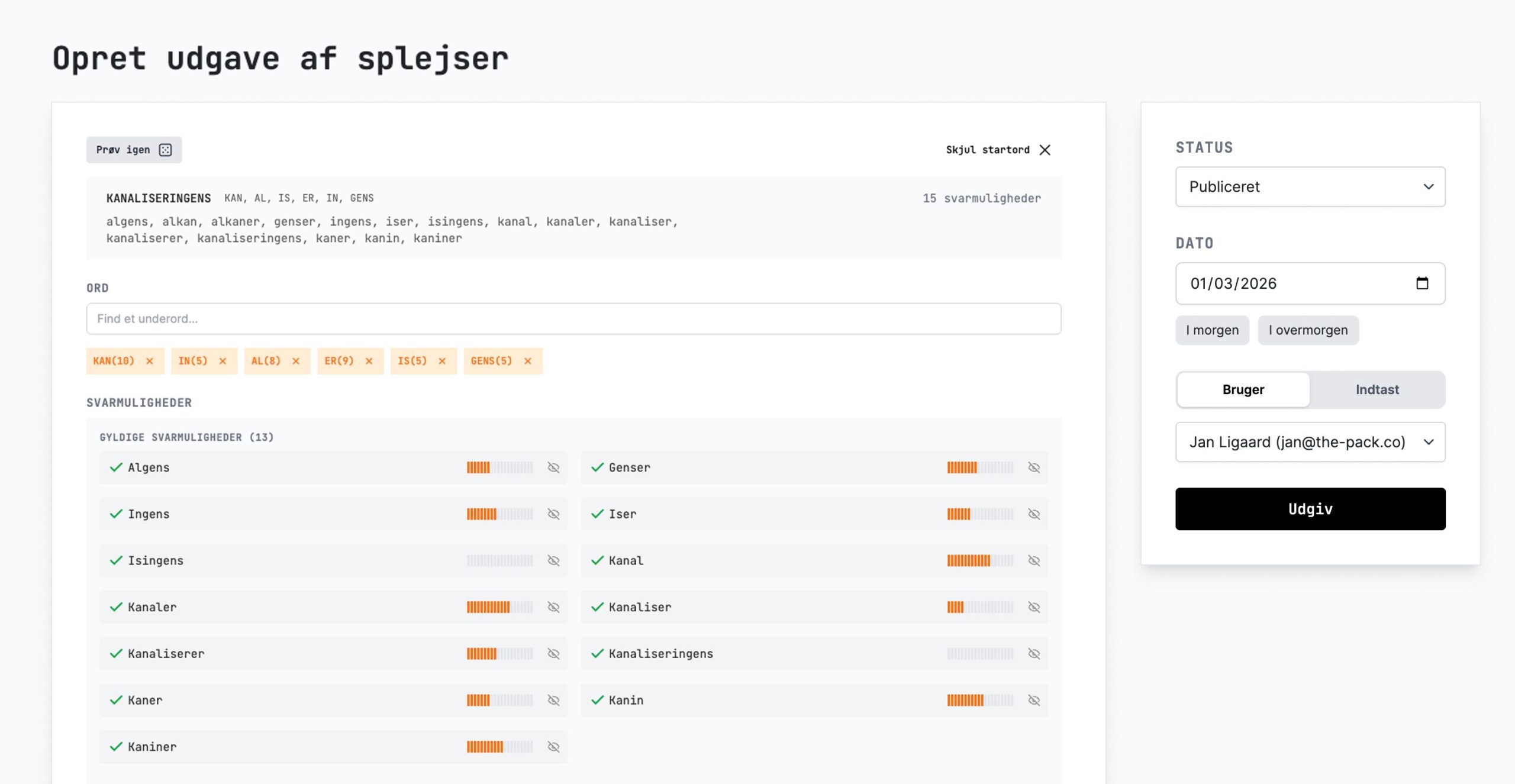Focus the Find et underord input
The height and width of the screenshot is (784, 1515).
point(573,319)
